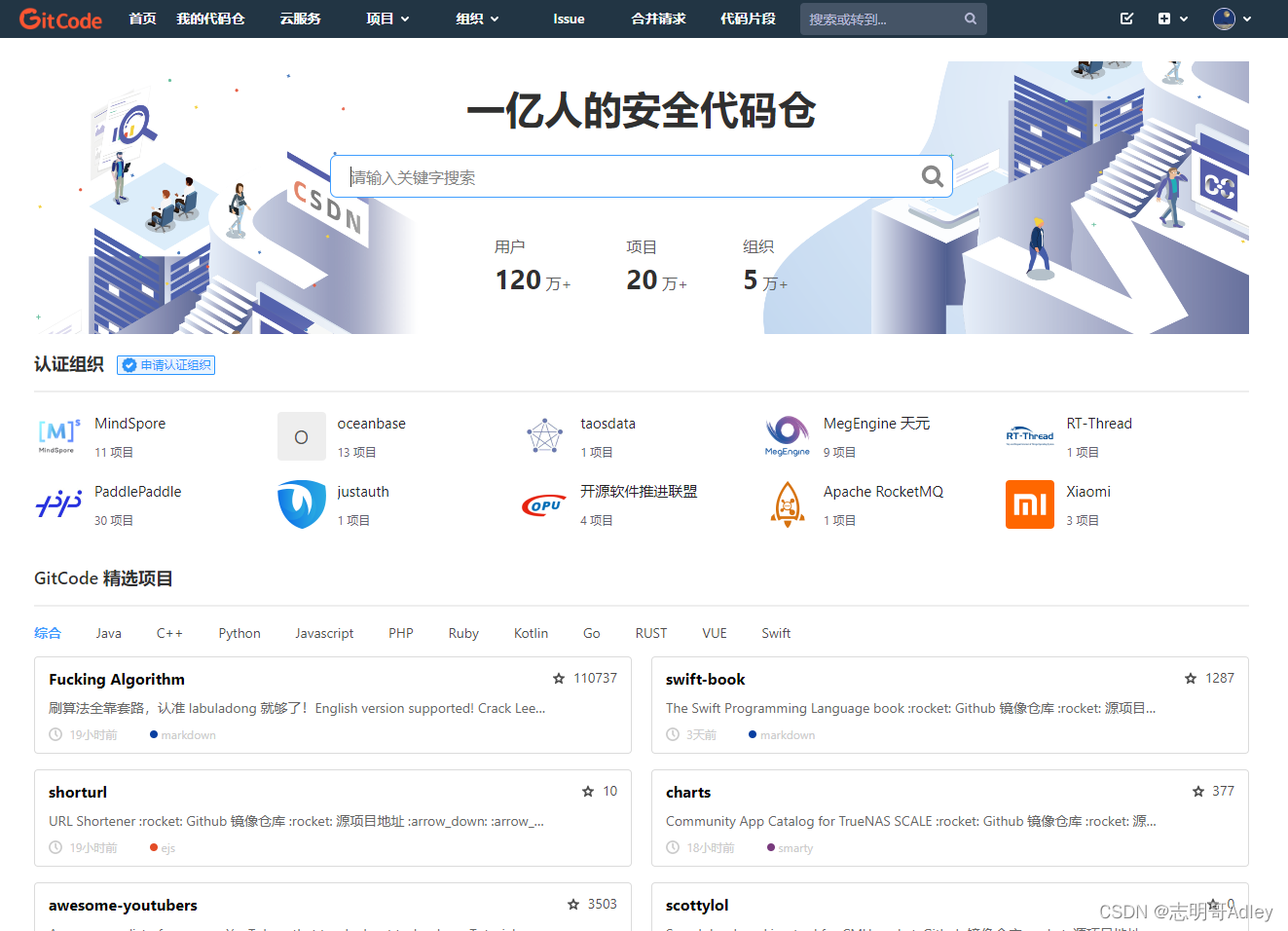Click the RT-Thread logo icon

(x=1030, y=436)
